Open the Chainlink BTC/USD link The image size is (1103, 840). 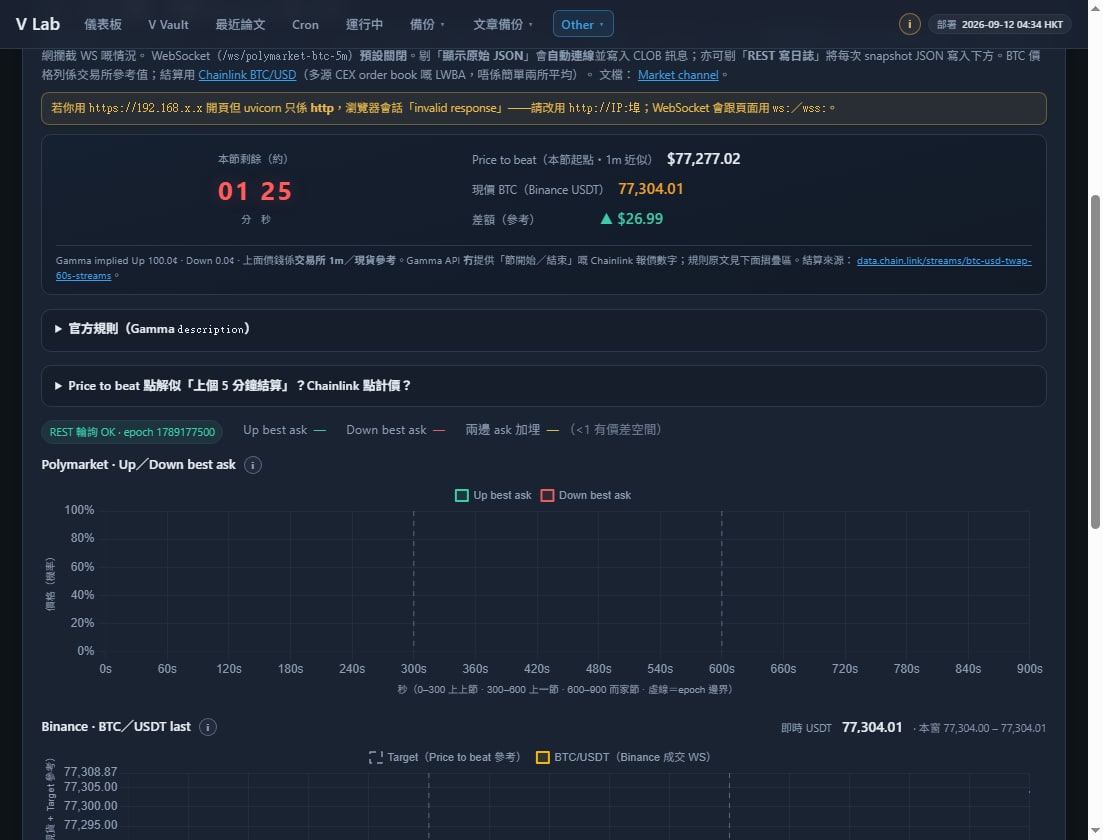[247, 75]
